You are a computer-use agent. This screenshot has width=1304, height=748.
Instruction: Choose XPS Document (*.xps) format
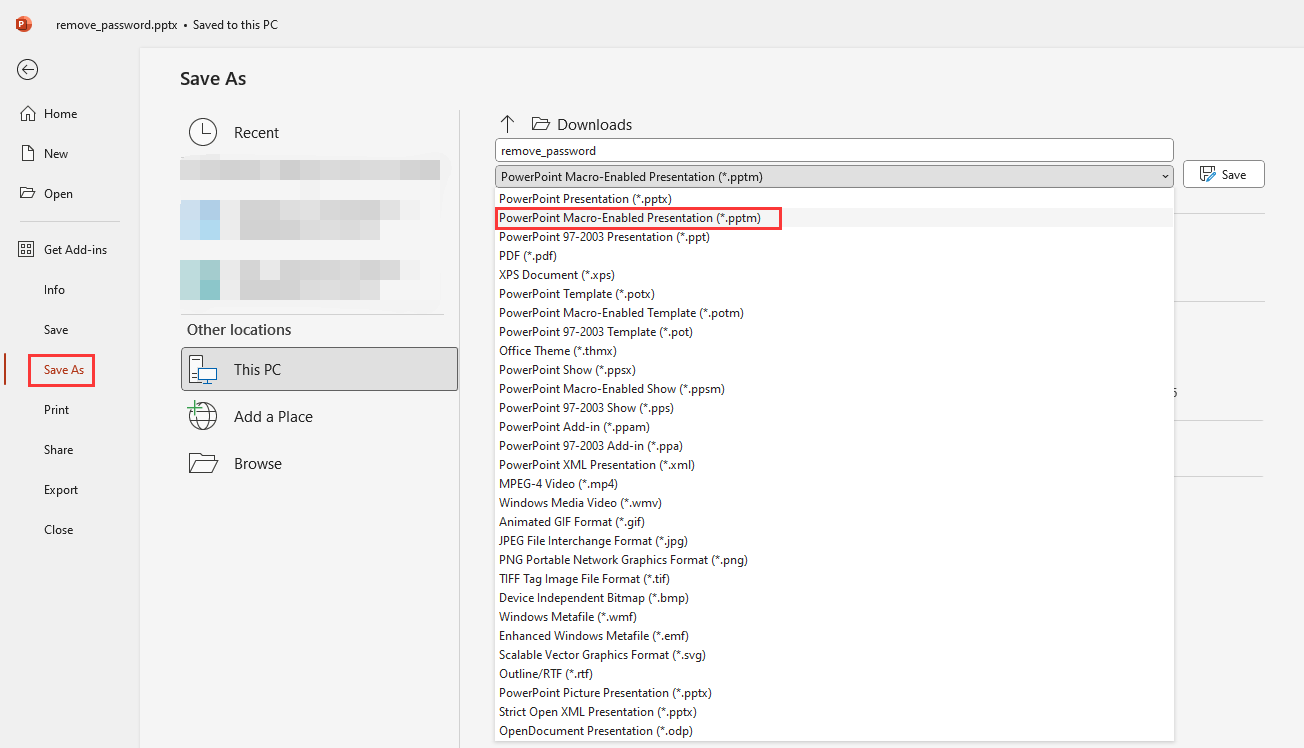click(834, 275)
